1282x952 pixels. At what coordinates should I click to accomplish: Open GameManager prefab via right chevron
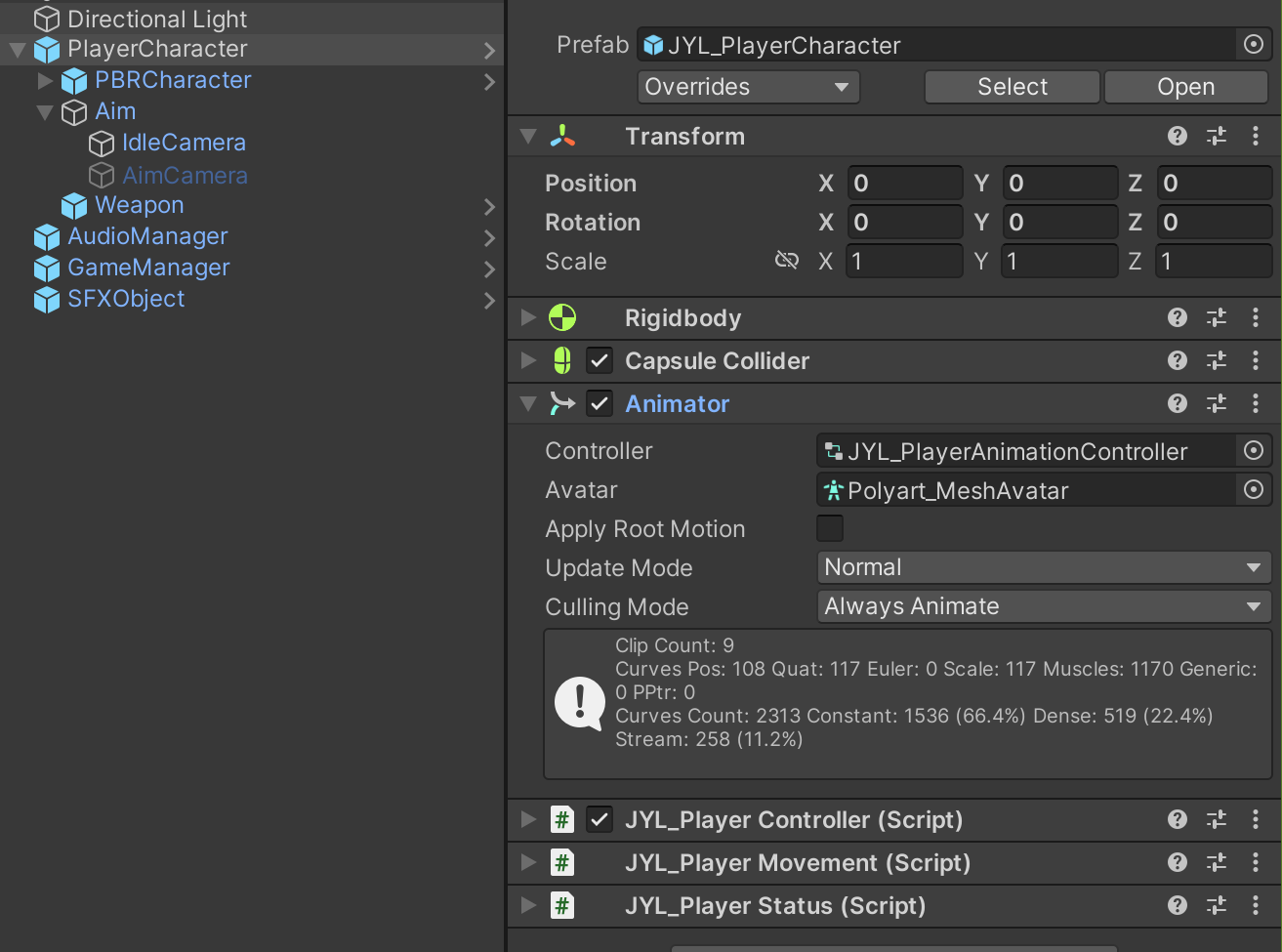click(x=489, y=269)
